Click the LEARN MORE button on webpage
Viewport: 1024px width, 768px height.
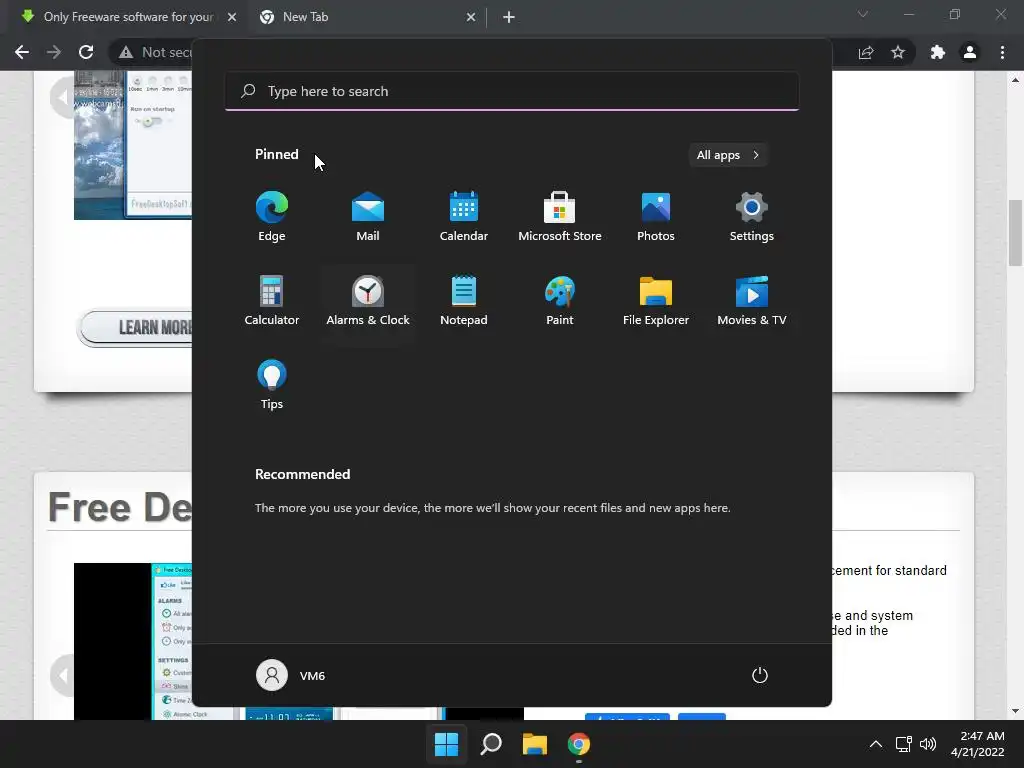[x=135, y=327]
